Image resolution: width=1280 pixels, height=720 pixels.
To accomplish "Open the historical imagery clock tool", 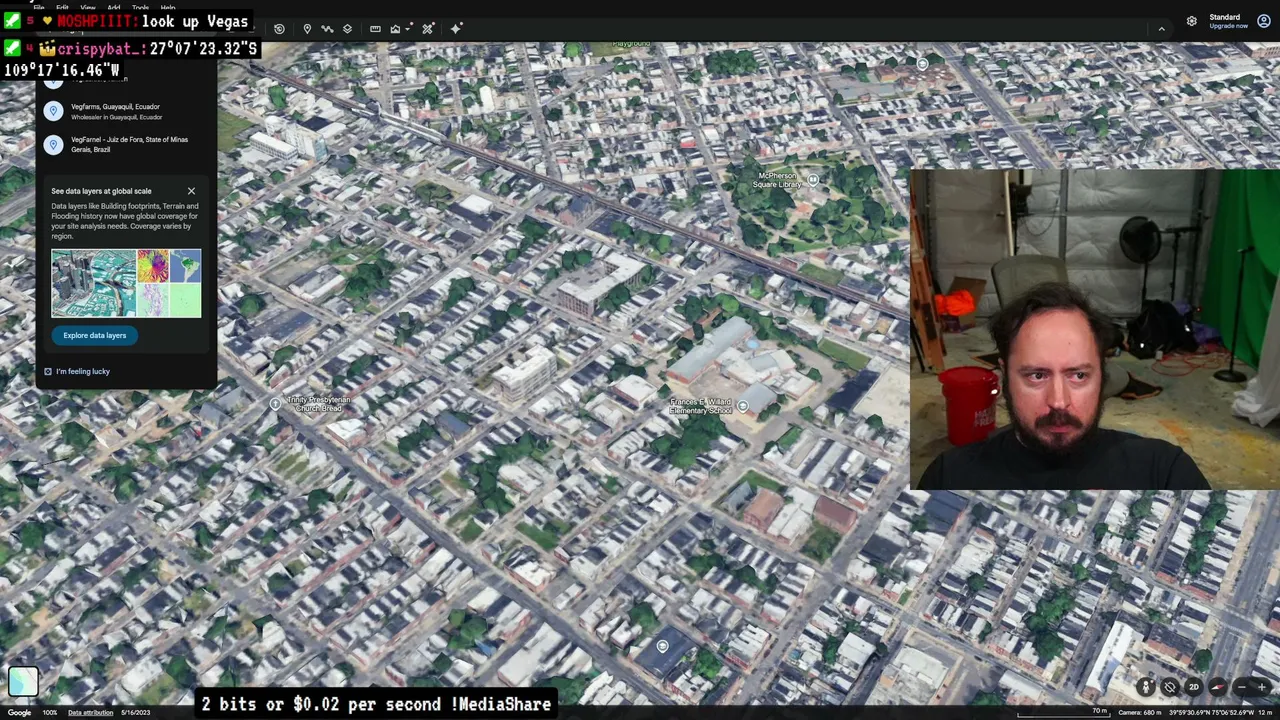I will tap(279, 29).
